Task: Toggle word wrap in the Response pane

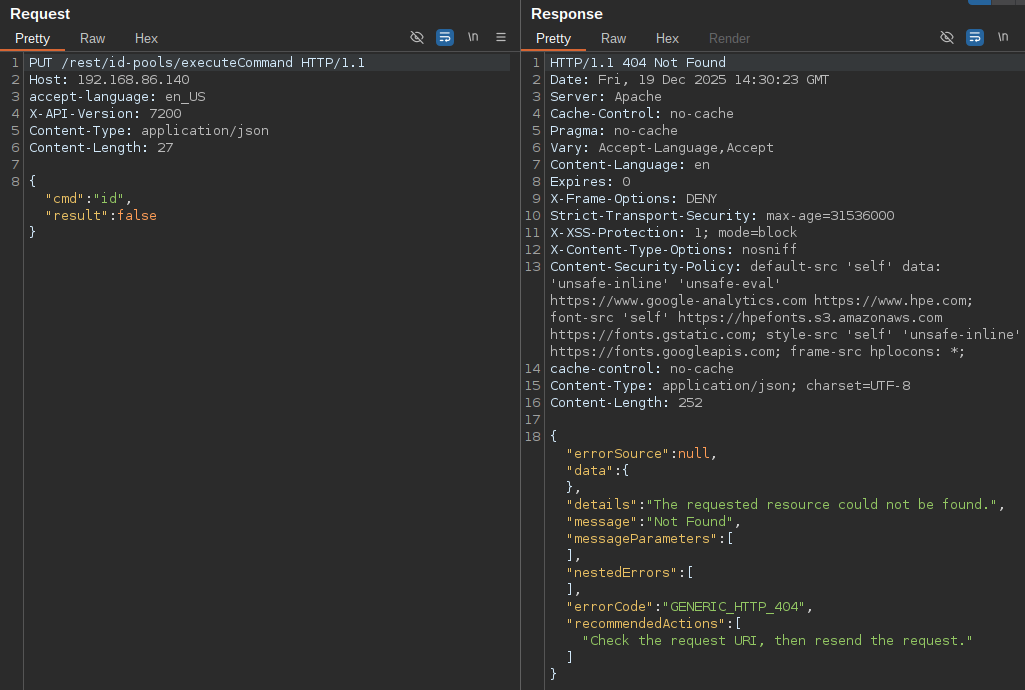Action: (x=975, y=37)
